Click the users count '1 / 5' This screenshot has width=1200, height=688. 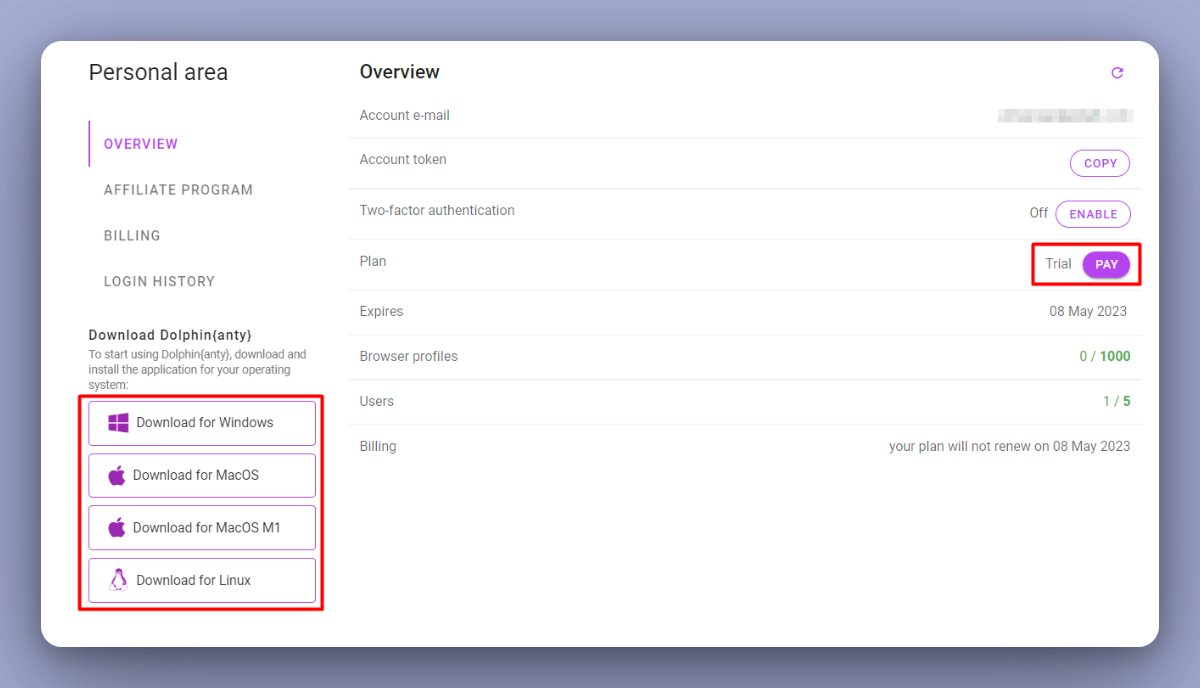coord(1117,401)
